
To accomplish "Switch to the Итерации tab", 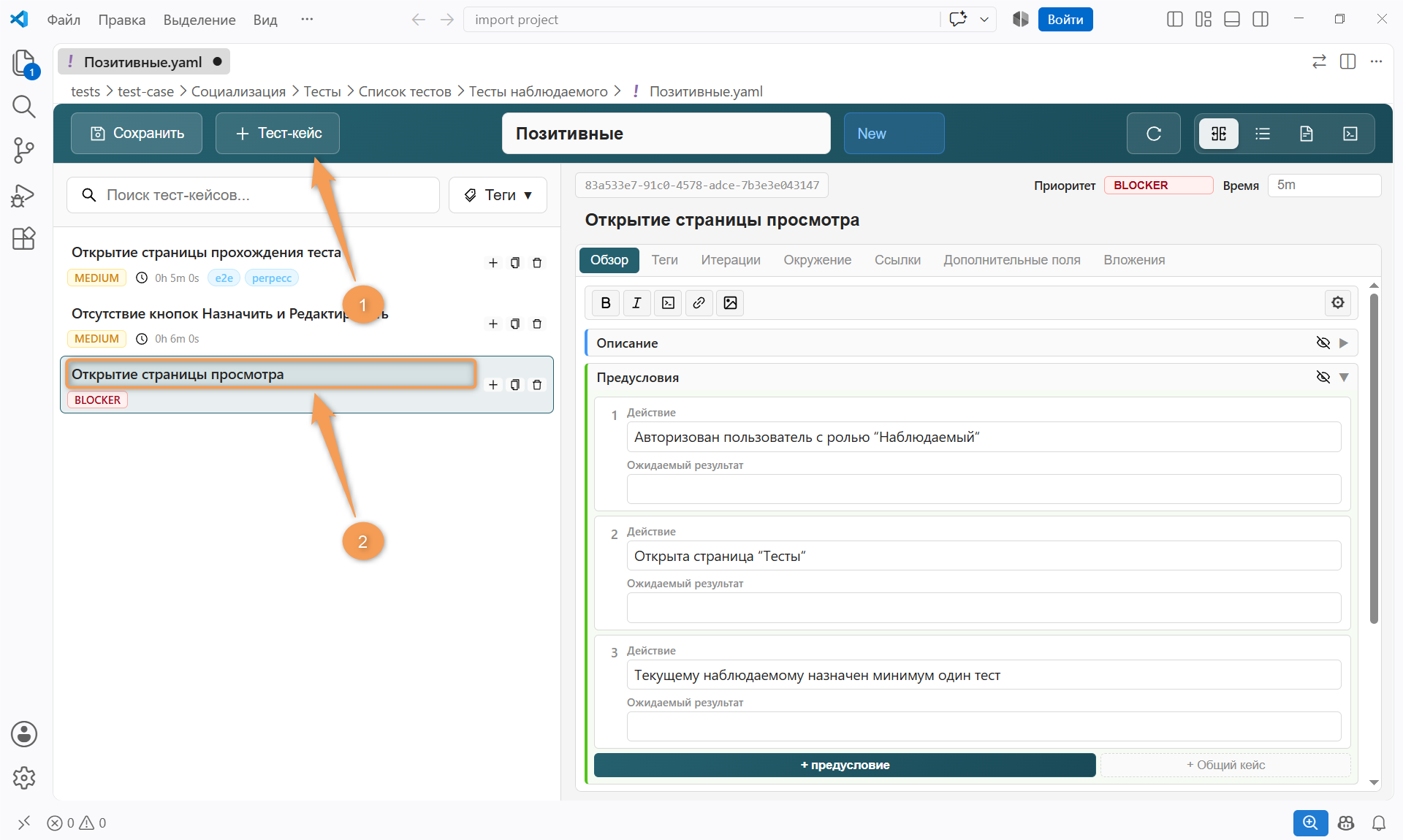I will [731, 260].
